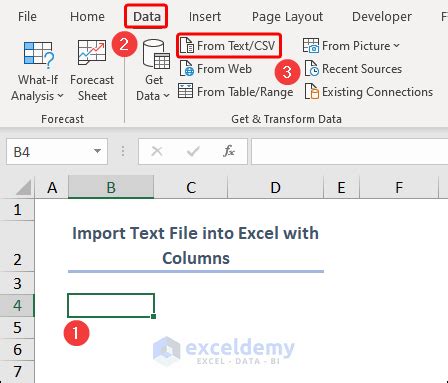Expand the Name Box dropdown arrow
This screenshot has height=383, width=448.
point(97,151)
